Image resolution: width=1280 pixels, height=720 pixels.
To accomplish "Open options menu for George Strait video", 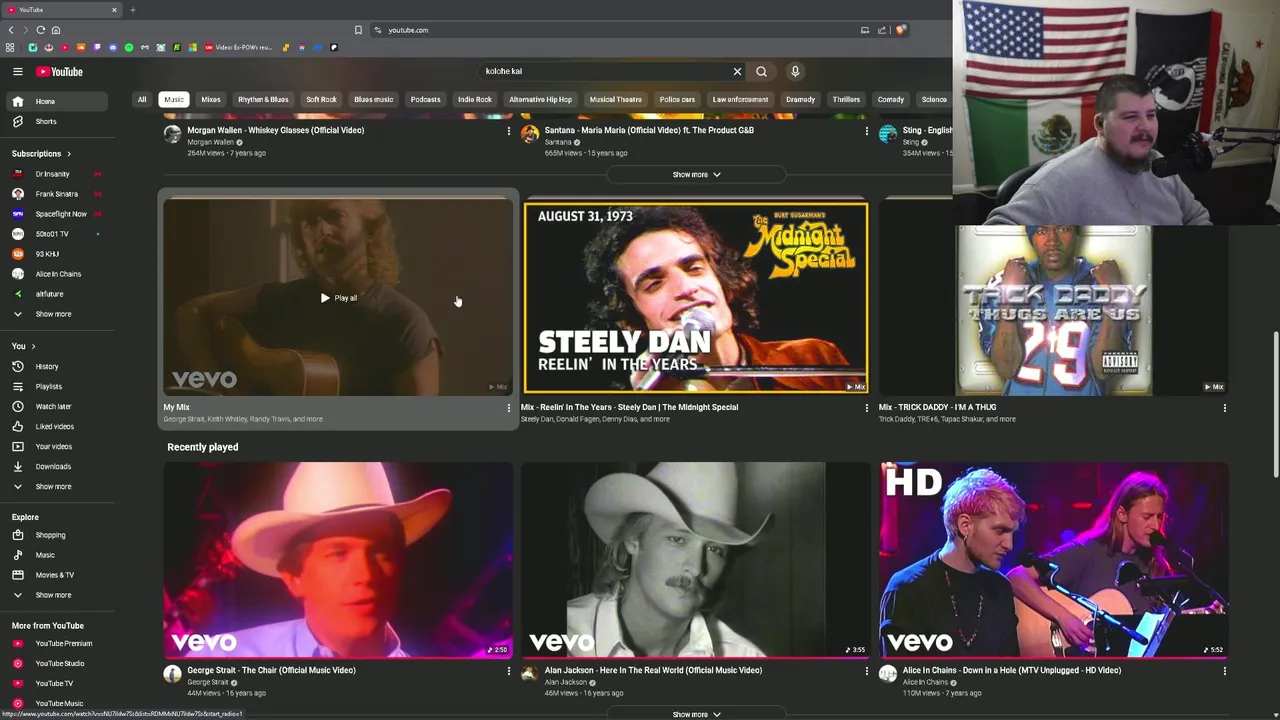I will tap(508, 671).
